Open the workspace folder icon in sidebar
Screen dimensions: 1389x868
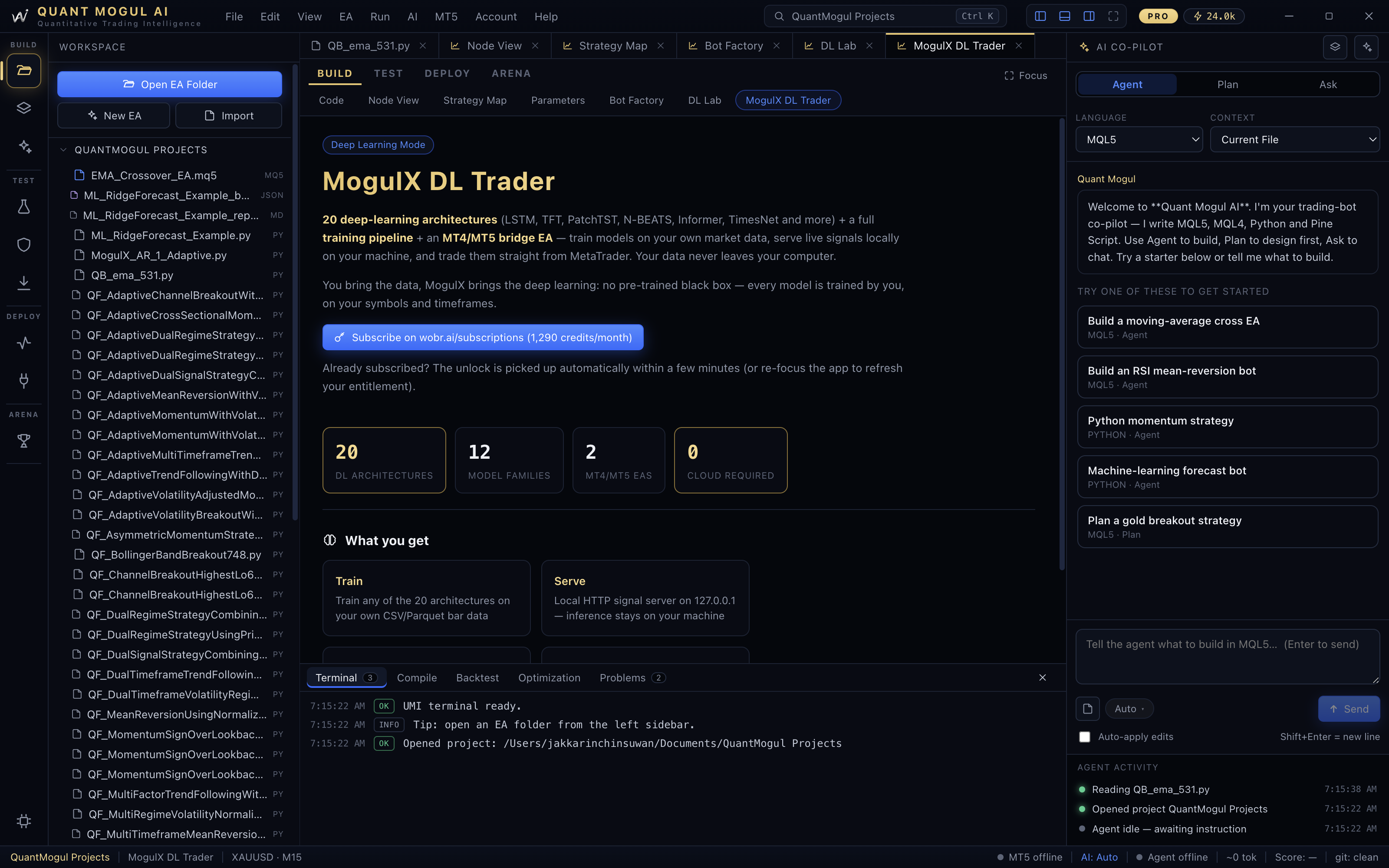click(x=23, y=71)
